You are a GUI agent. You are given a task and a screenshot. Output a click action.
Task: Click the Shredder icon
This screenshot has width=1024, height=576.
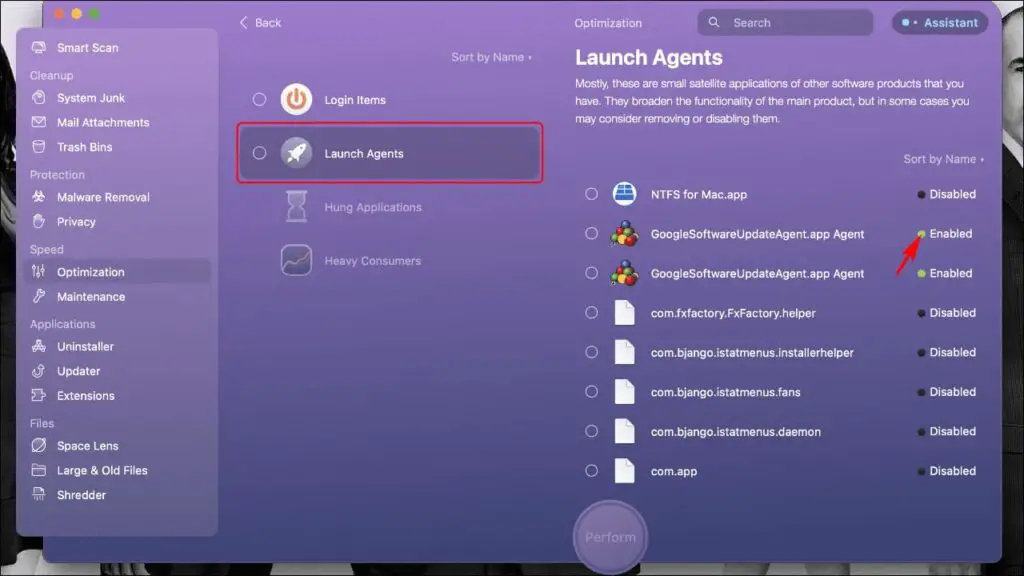coord(39,494)
